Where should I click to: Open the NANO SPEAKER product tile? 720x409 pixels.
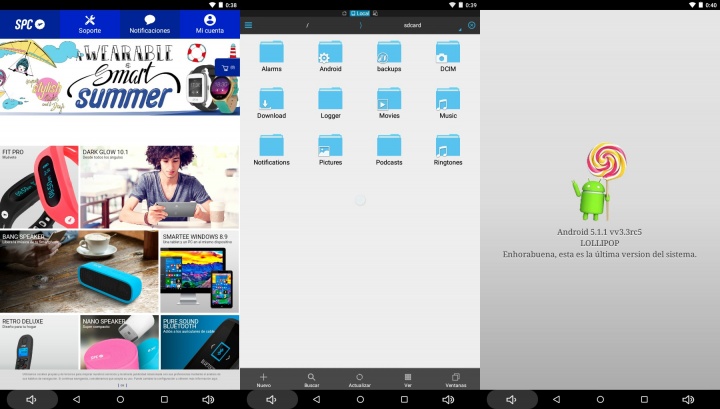coord(119,342)
